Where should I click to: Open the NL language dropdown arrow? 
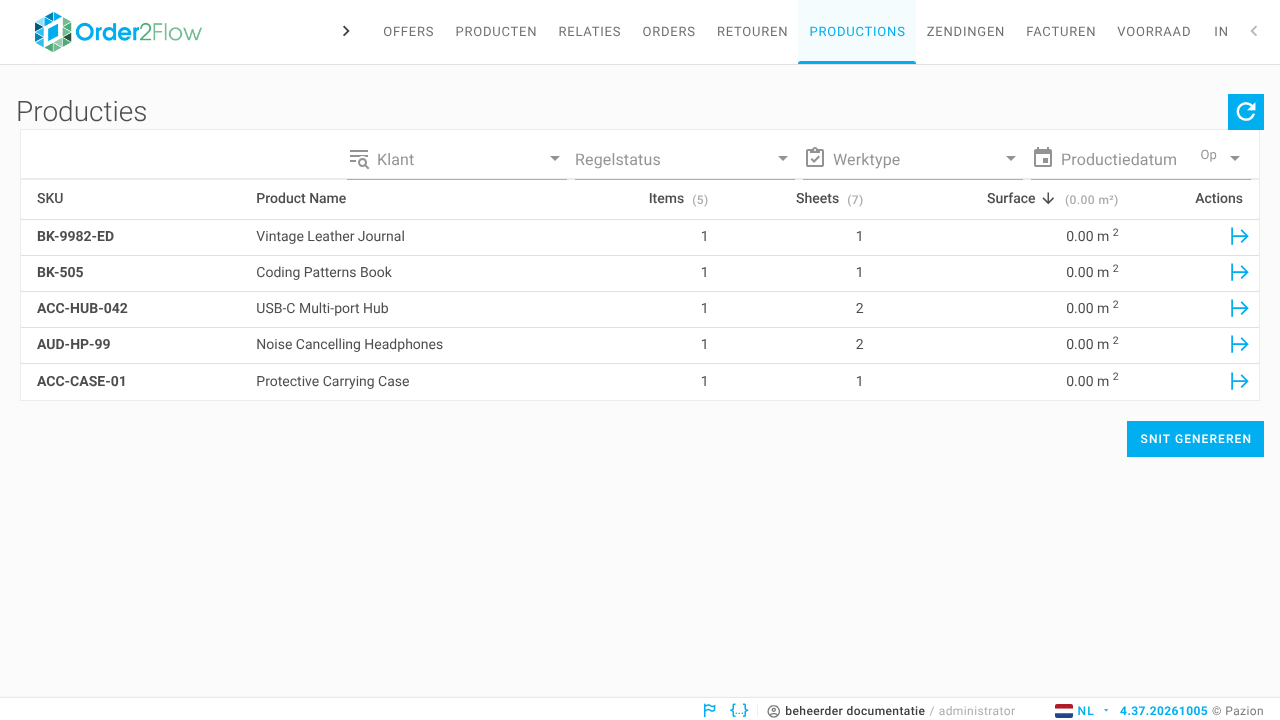point(1106,711)
